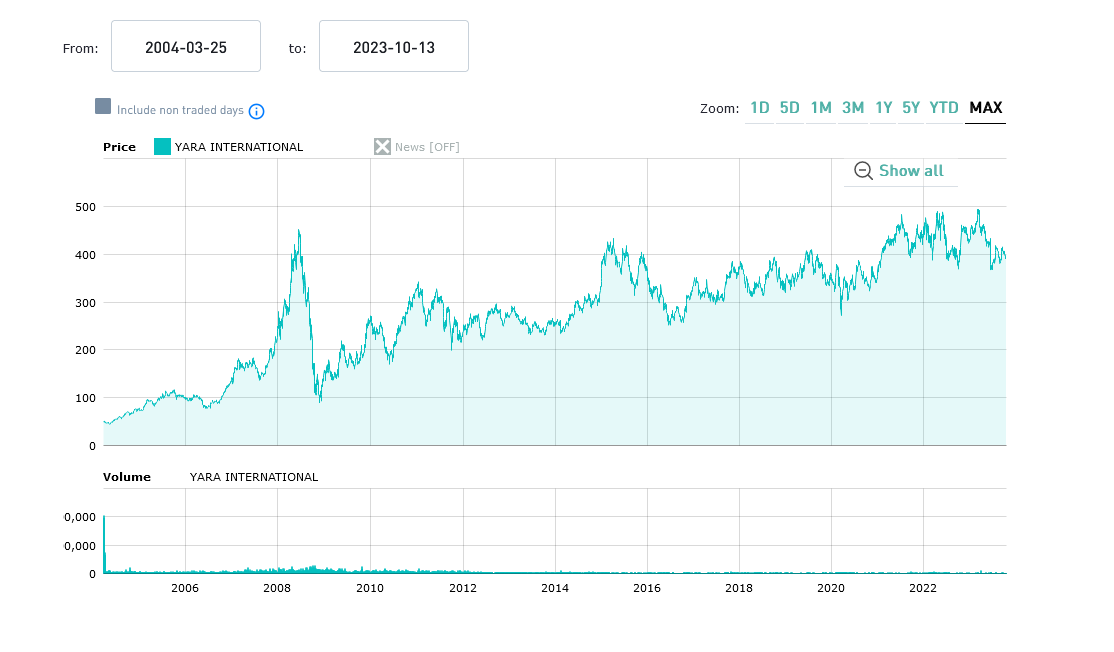
Task: Select 5D zoom range
Action: 790,108
